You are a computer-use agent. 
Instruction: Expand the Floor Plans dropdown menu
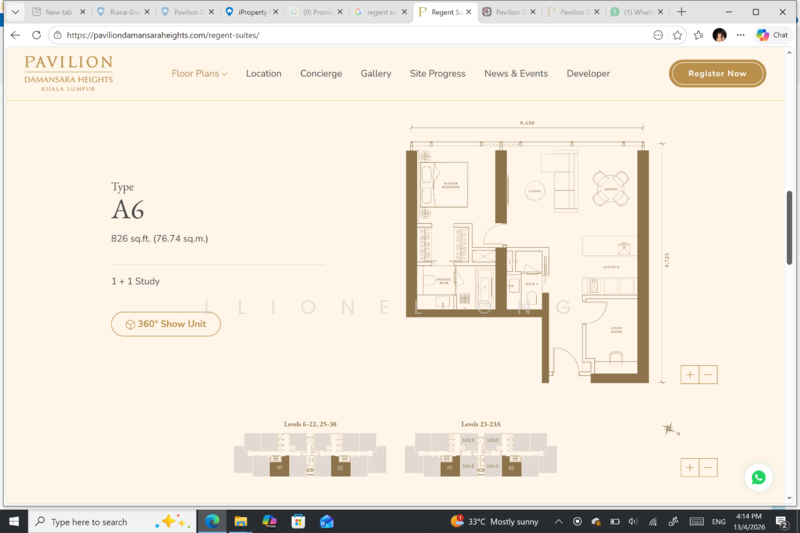(x=199, y=73)
